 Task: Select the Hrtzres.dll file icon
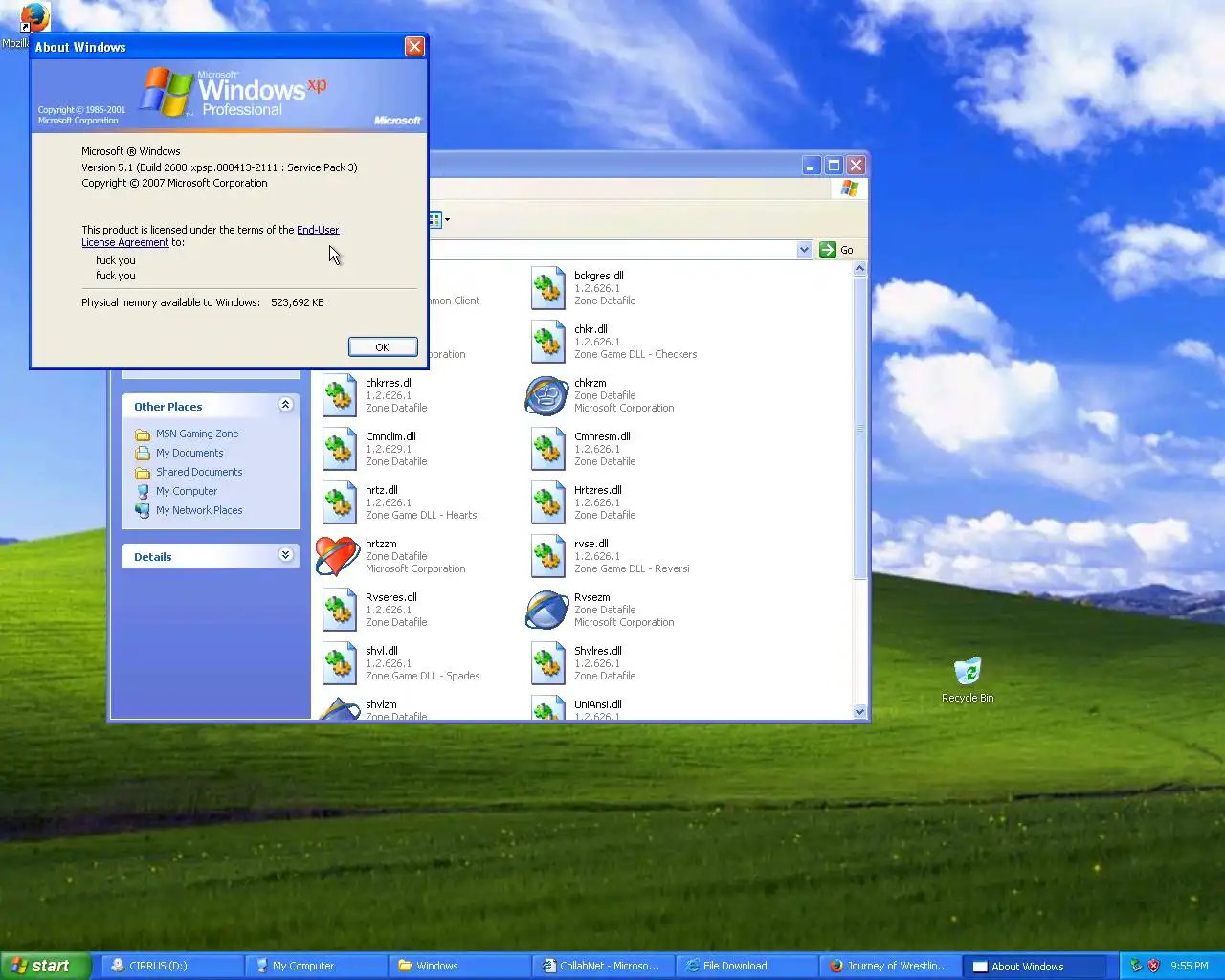point(547,502)
